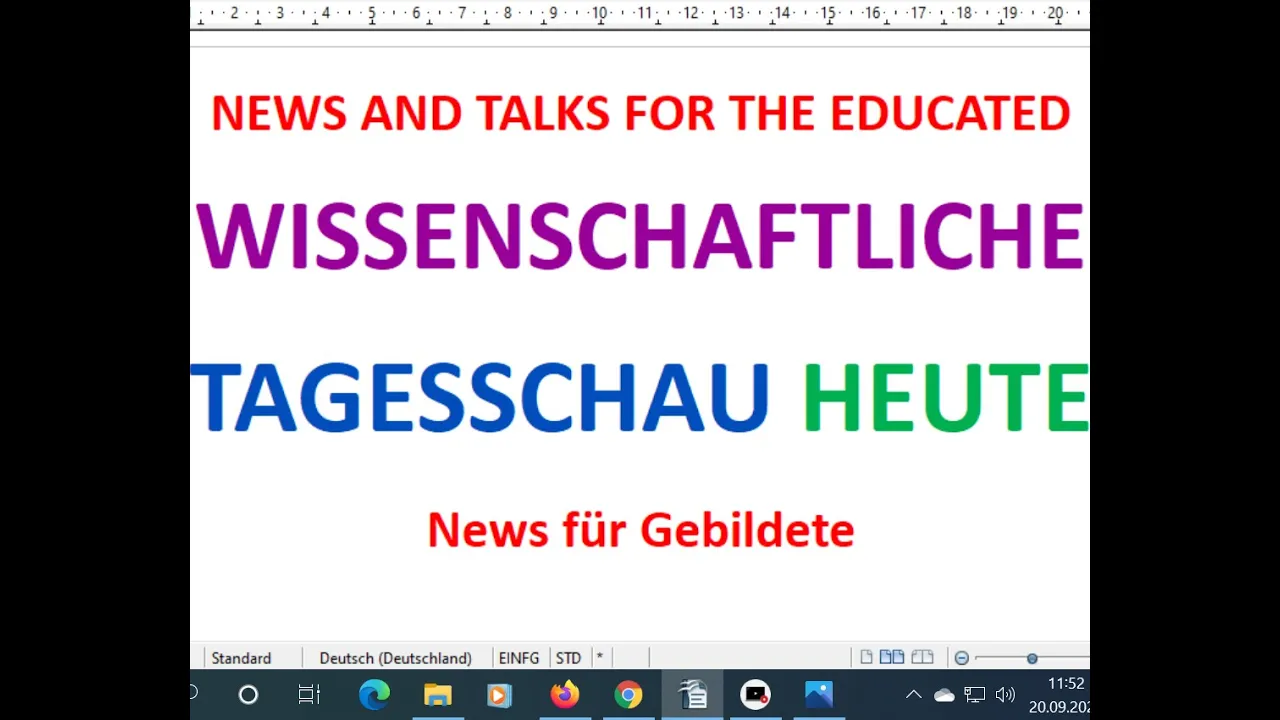Open the screen recorder taskbar icon
The image size is (1280, 720).
tap(756, 694)
